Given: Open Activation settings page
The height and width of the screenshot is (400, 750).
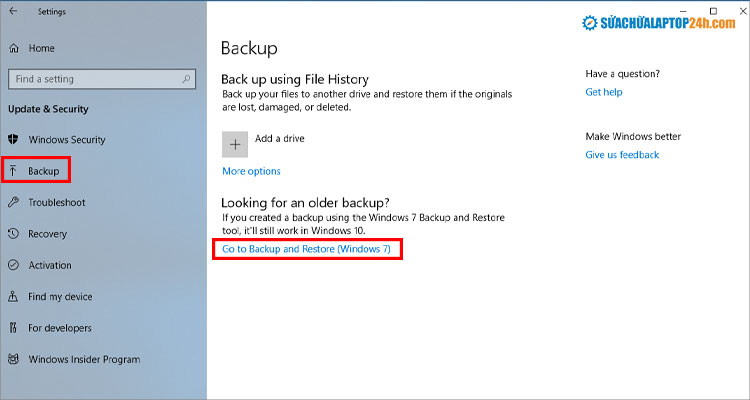Looking at the screenshot, I should (x=50, y=265).
